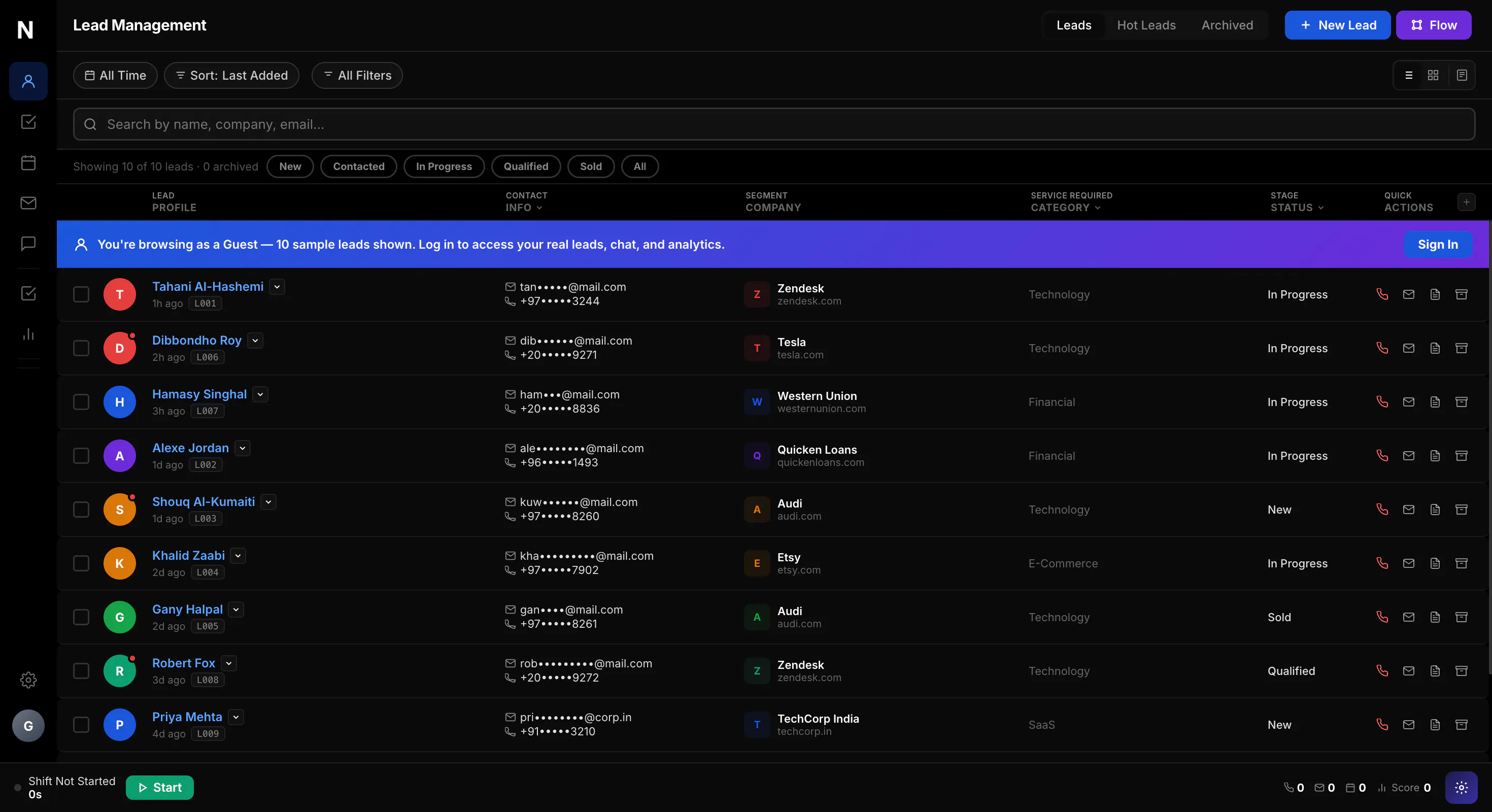Email Khalid Zaabi using the envelope icon
Viewport: 1492px width, 812px height.
1409,563
